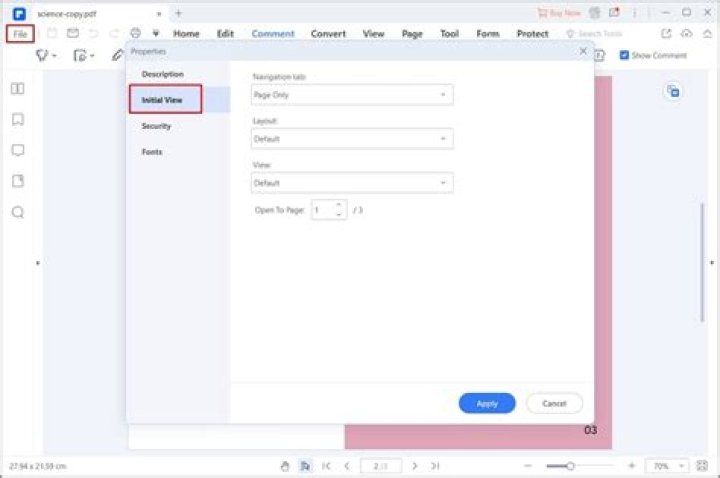Click the Buy Now link
This screenshot has width=720, height=478.
pos(559,13)
